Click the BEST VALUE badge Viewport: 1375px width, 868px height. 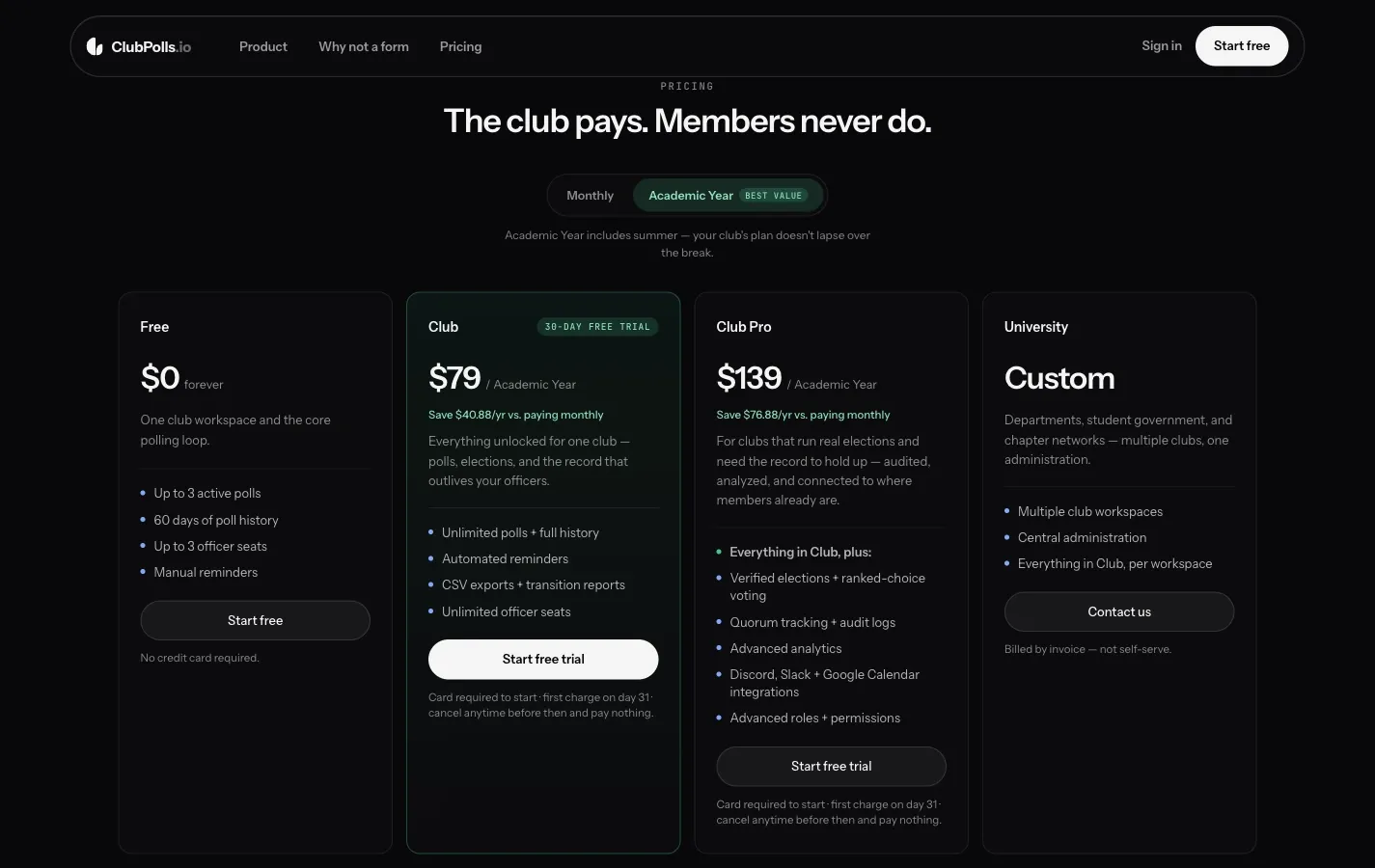tap(774, 196)
